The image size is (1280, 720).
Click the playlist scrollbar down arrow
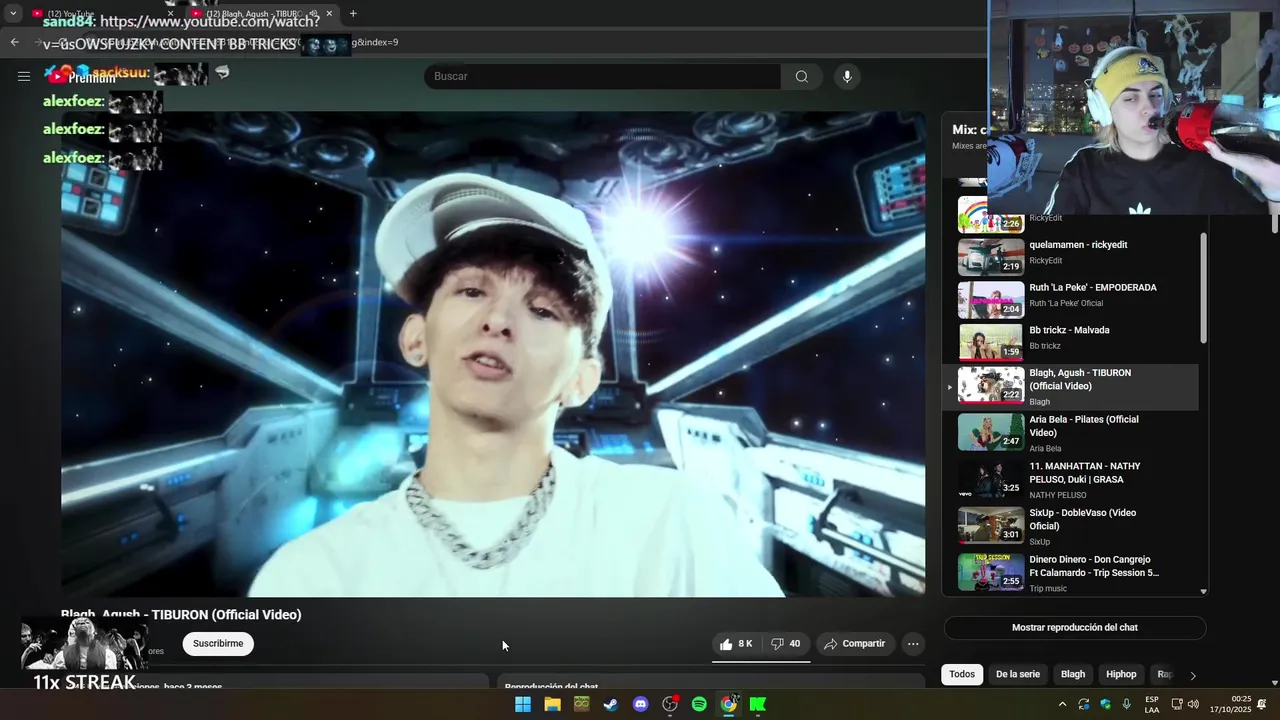[x=1203, y=591]
